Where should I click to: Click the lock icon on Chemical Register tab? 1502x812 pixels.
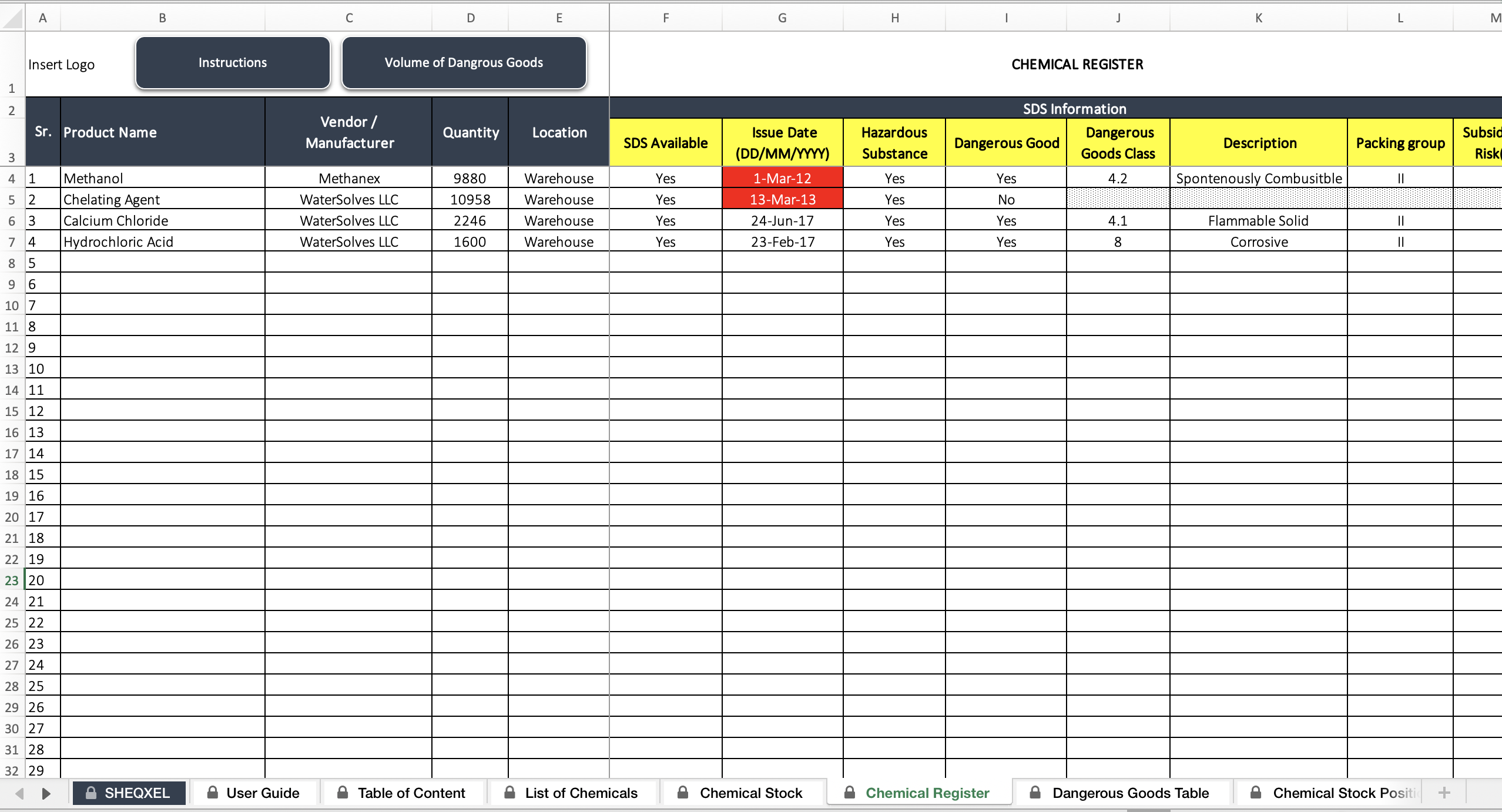coord(850,792)
